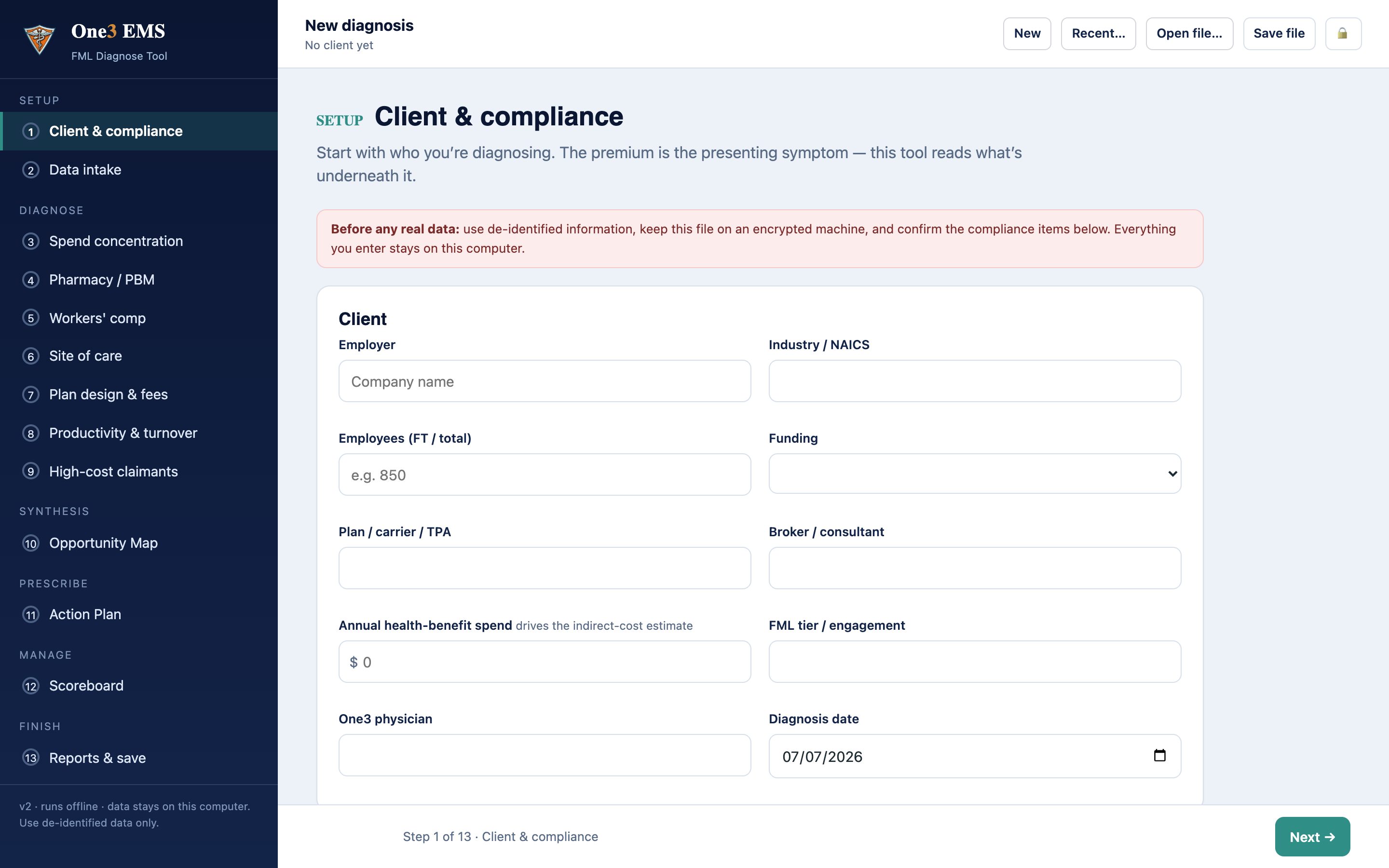The width and height of the screenshot is (1389, 868).
Task: Open the Funding dropdown
Action: point(975,474)
